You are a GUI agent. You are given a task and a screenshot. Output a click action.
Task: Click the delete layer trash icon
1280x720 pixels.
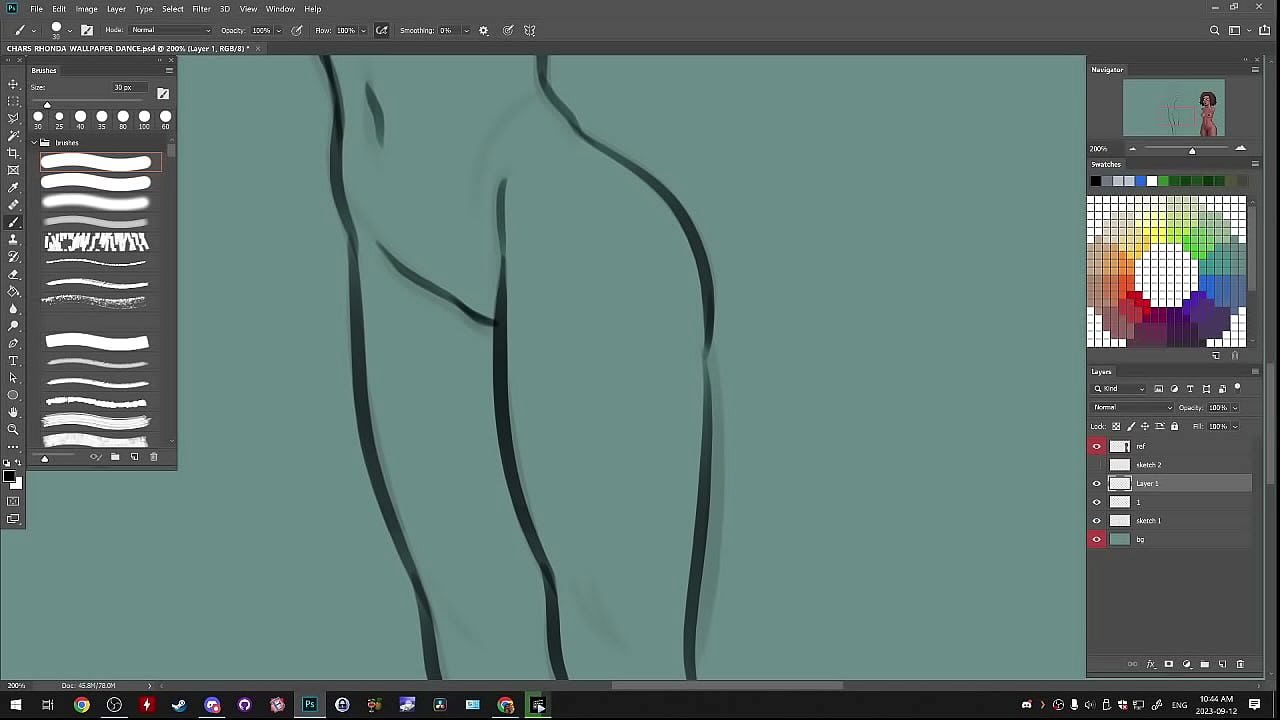coord(1240,664)
